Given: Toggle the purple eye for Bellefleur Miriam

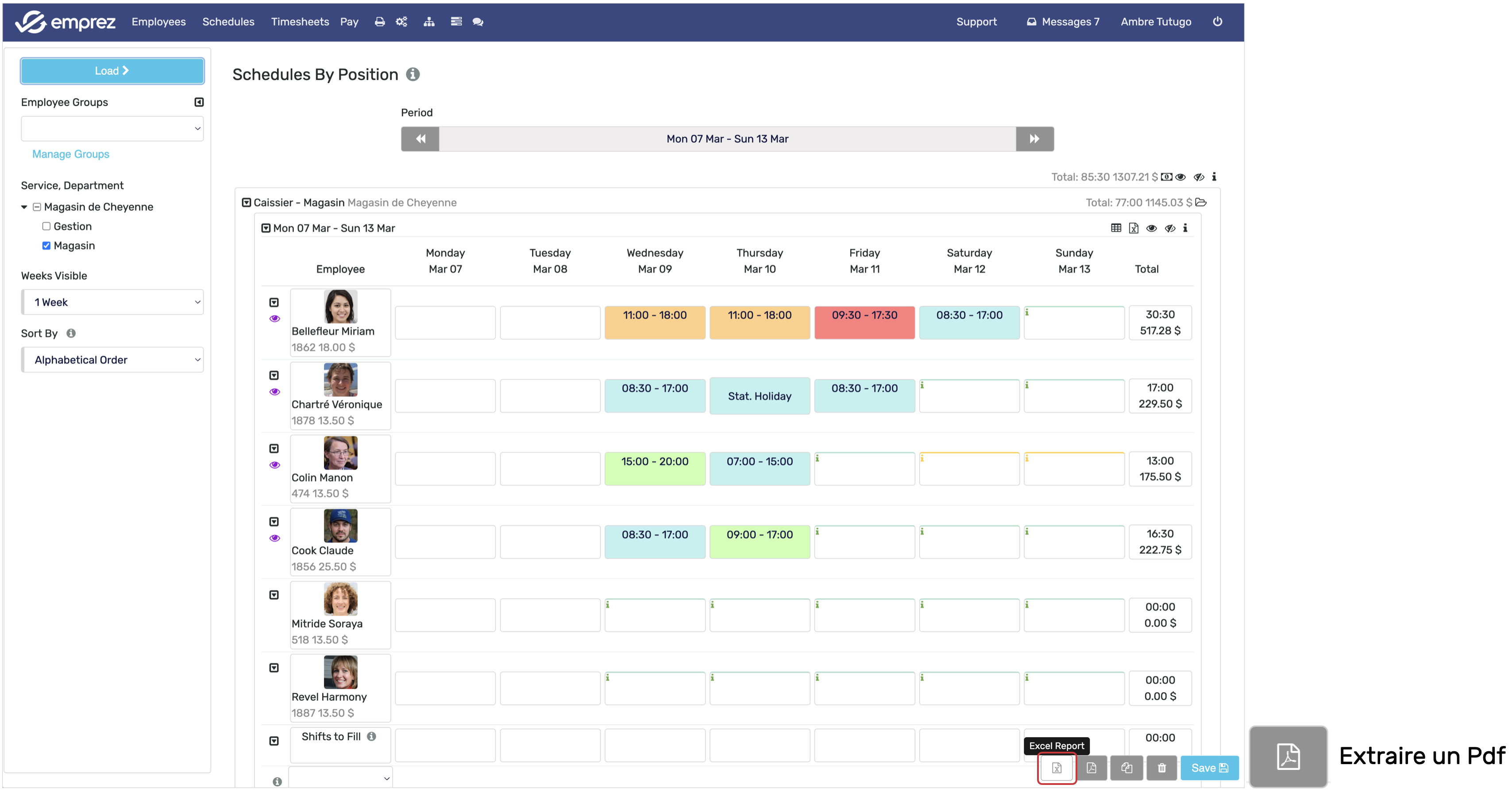Looking at the screenshot, I should click(274, 319).
